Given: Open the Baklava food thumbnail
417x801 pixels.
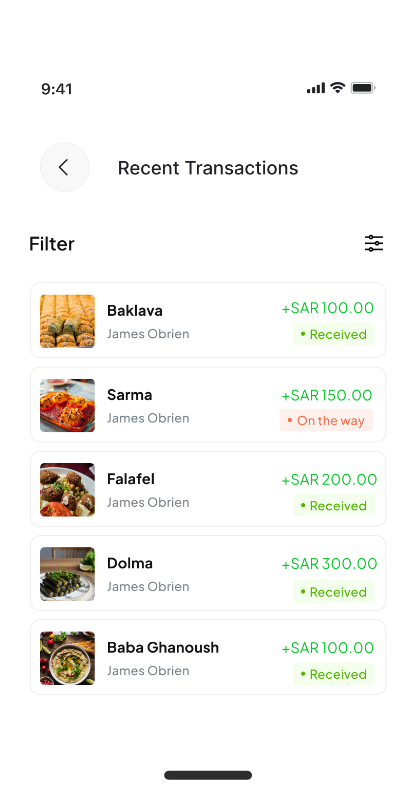Looking at the screenshot, I should click(67, 321).
